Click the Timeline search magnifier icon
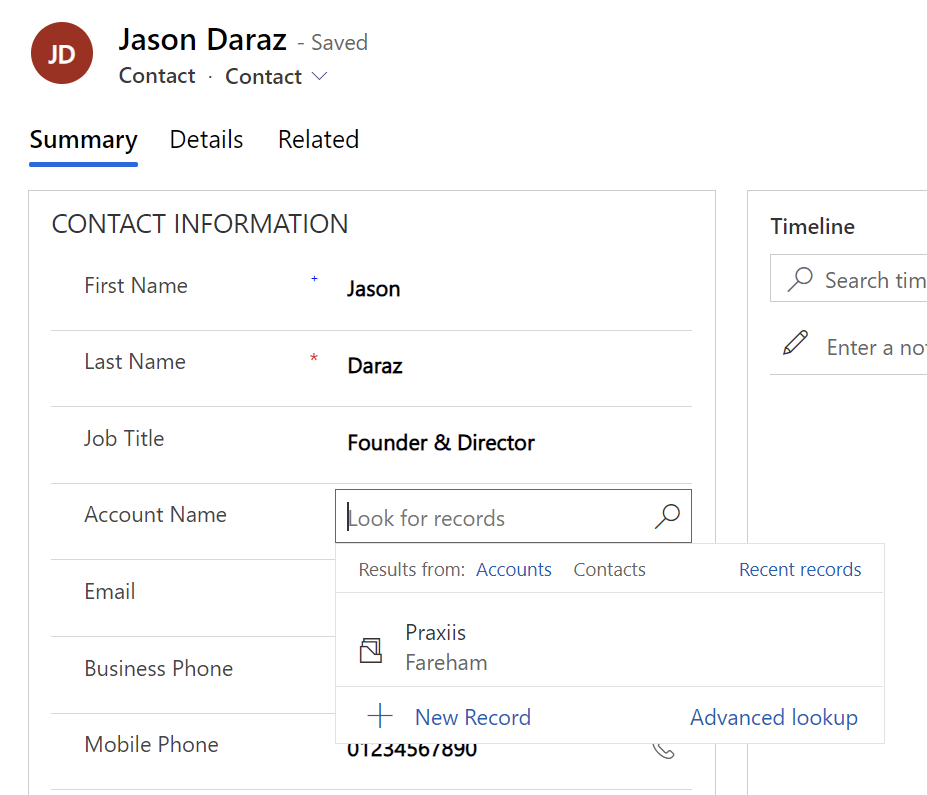This screenshot has height=795, width=927. click(x=800, y=279)
